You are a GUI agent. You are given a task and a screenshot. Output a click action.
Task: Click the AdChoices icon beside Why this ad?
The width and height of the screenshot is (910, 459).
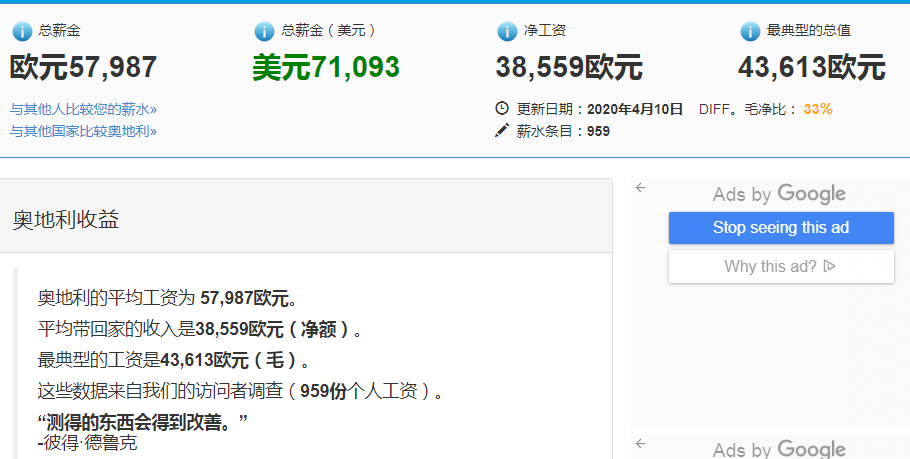[829, 266]
